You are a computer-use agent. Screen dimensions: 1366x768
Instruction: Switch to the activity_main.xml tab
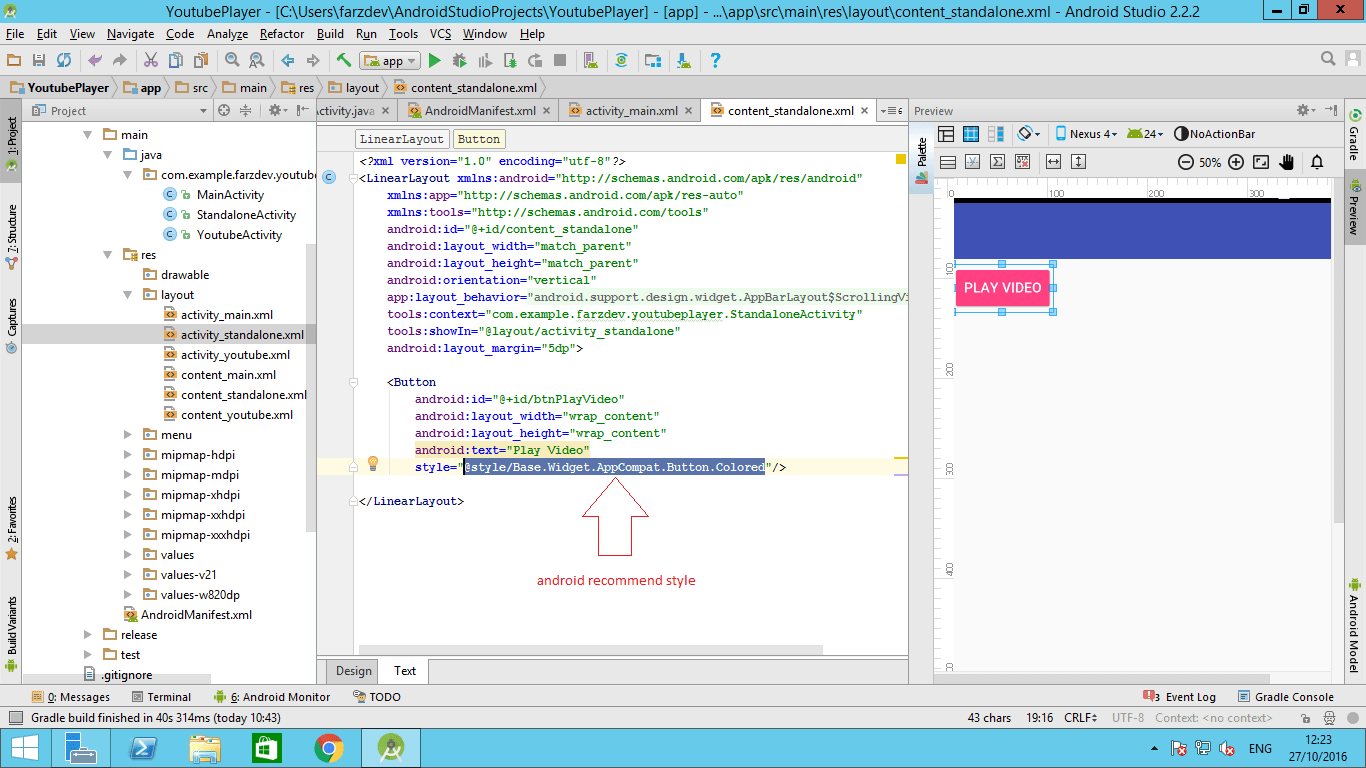click(631, 111)
